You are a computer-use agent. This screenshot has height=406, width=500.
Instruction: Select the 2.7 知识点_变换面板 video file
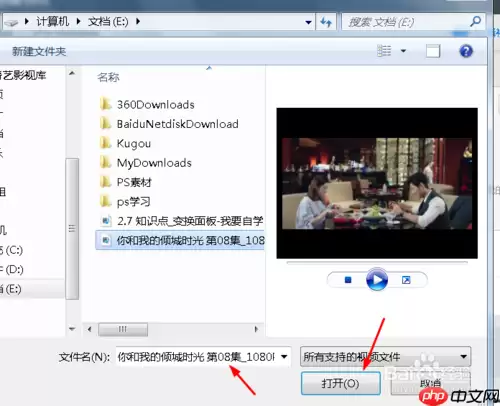click(182, 221)
